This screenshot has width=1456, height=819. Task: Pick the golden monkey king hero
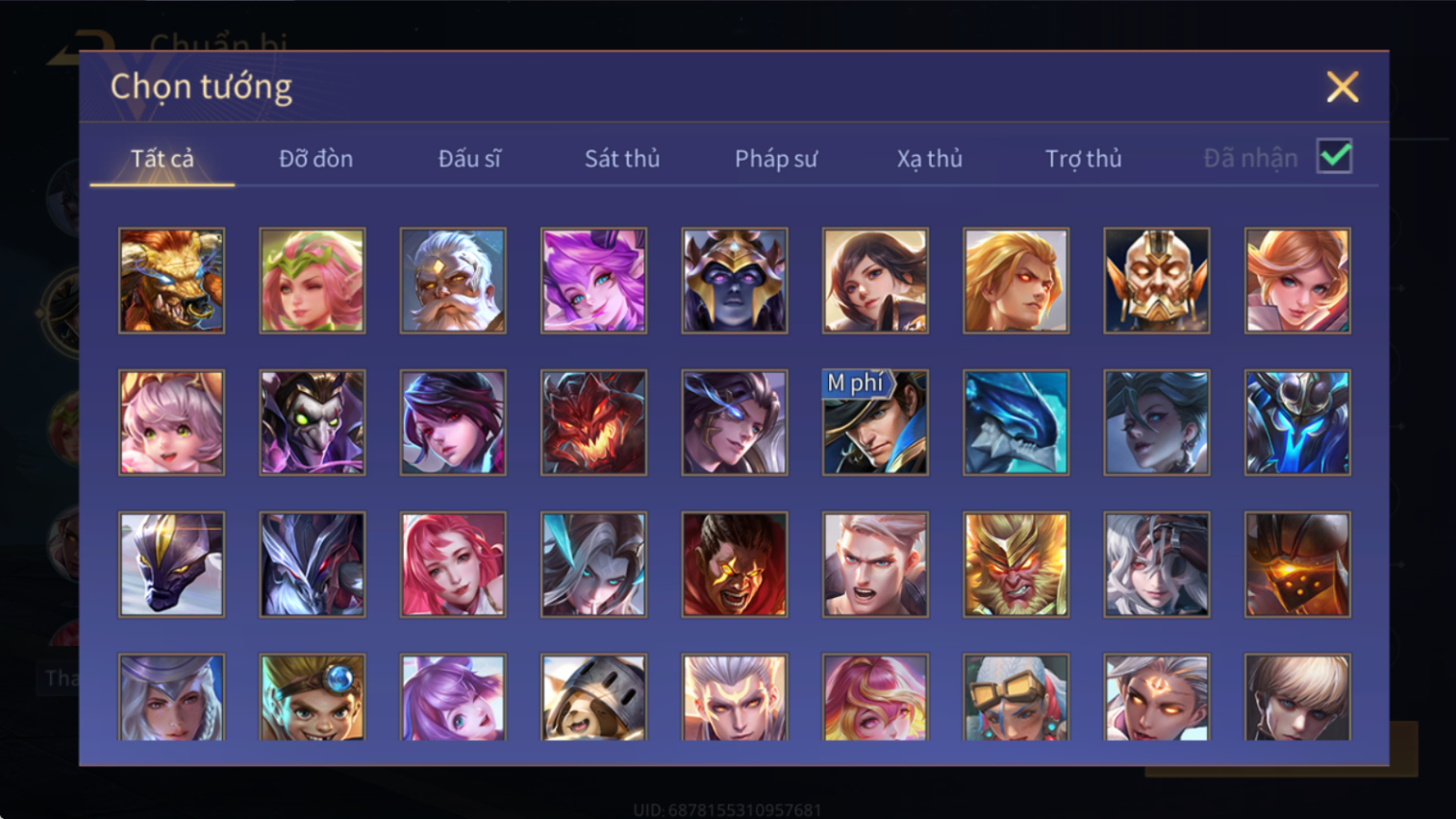pos(1016,564)
